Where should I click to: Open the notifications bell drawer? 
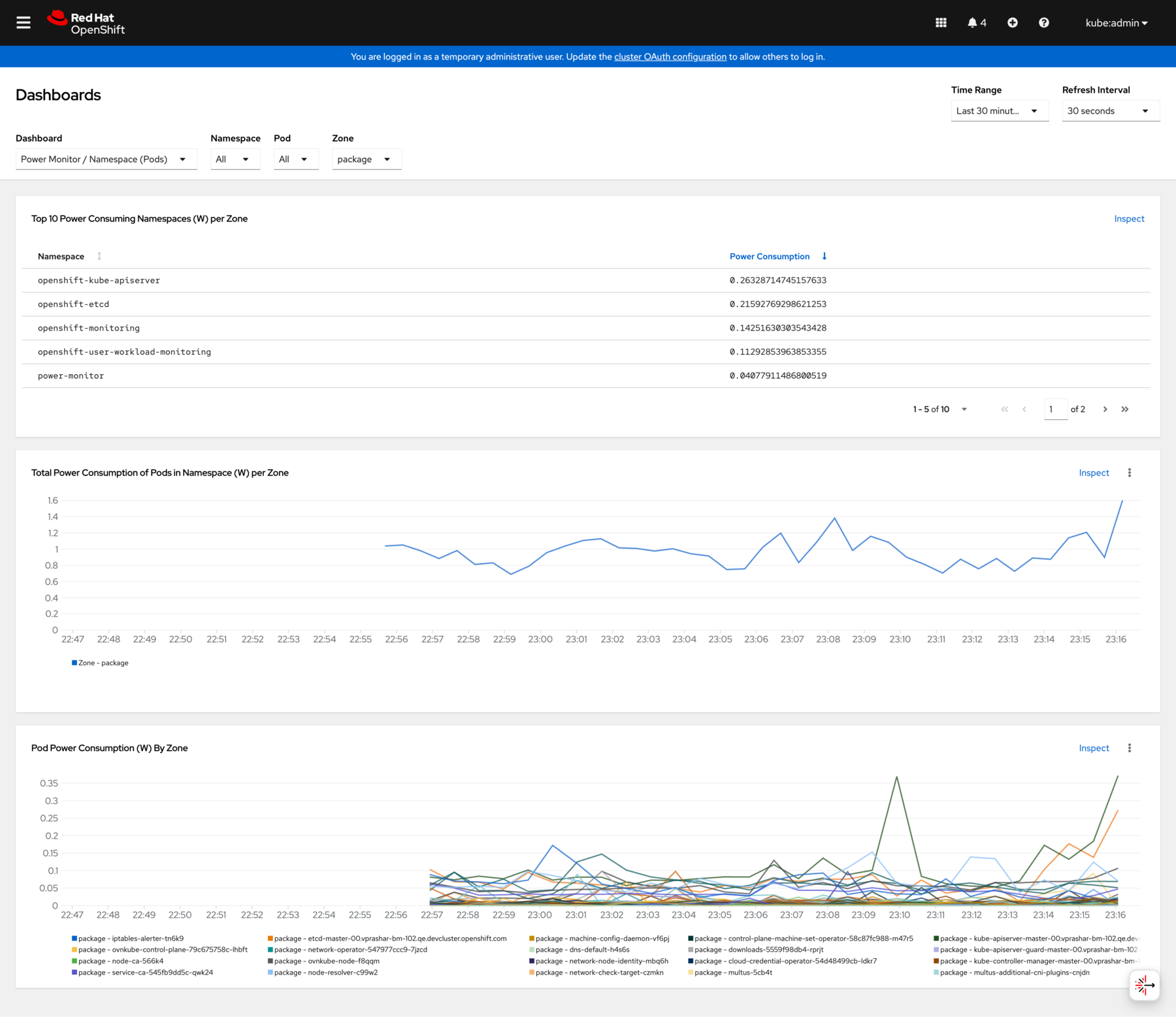[973, 22]
